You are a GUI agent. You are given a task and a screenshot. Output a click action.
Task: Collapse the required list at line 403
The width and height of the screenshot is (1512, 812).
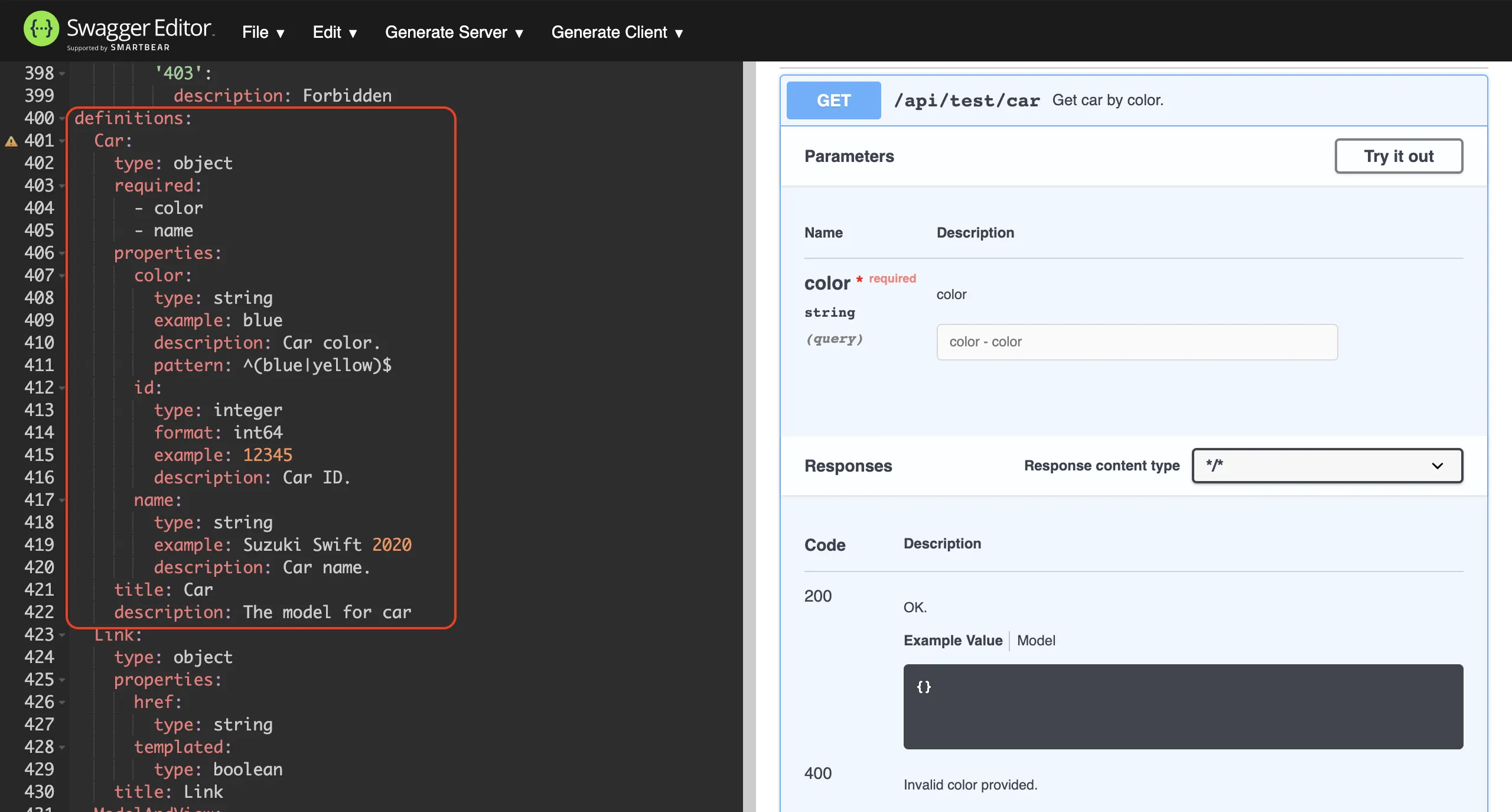pyautogui.click(x=62, y=186)
